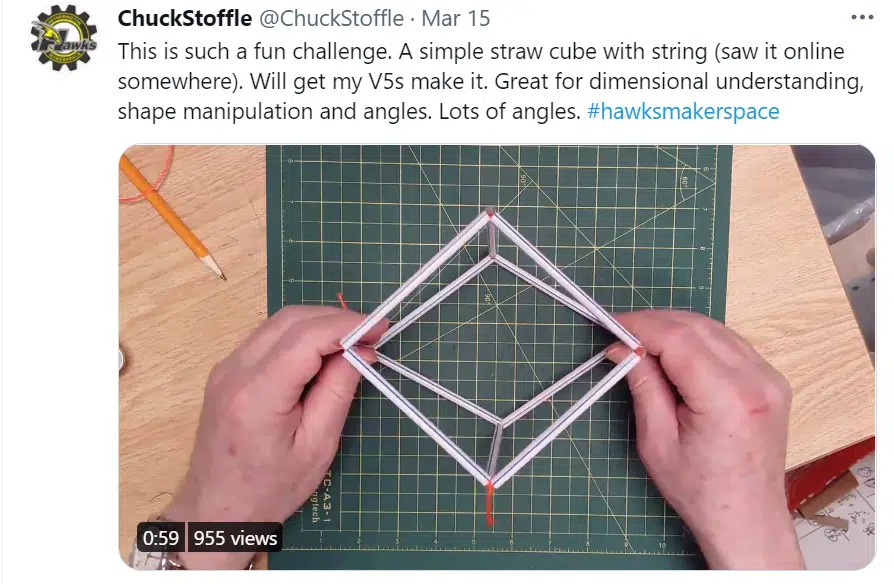Open the tweet via Mar 15 timestamp
This screenshot has height=584, width=894.
tap(456, 18)
